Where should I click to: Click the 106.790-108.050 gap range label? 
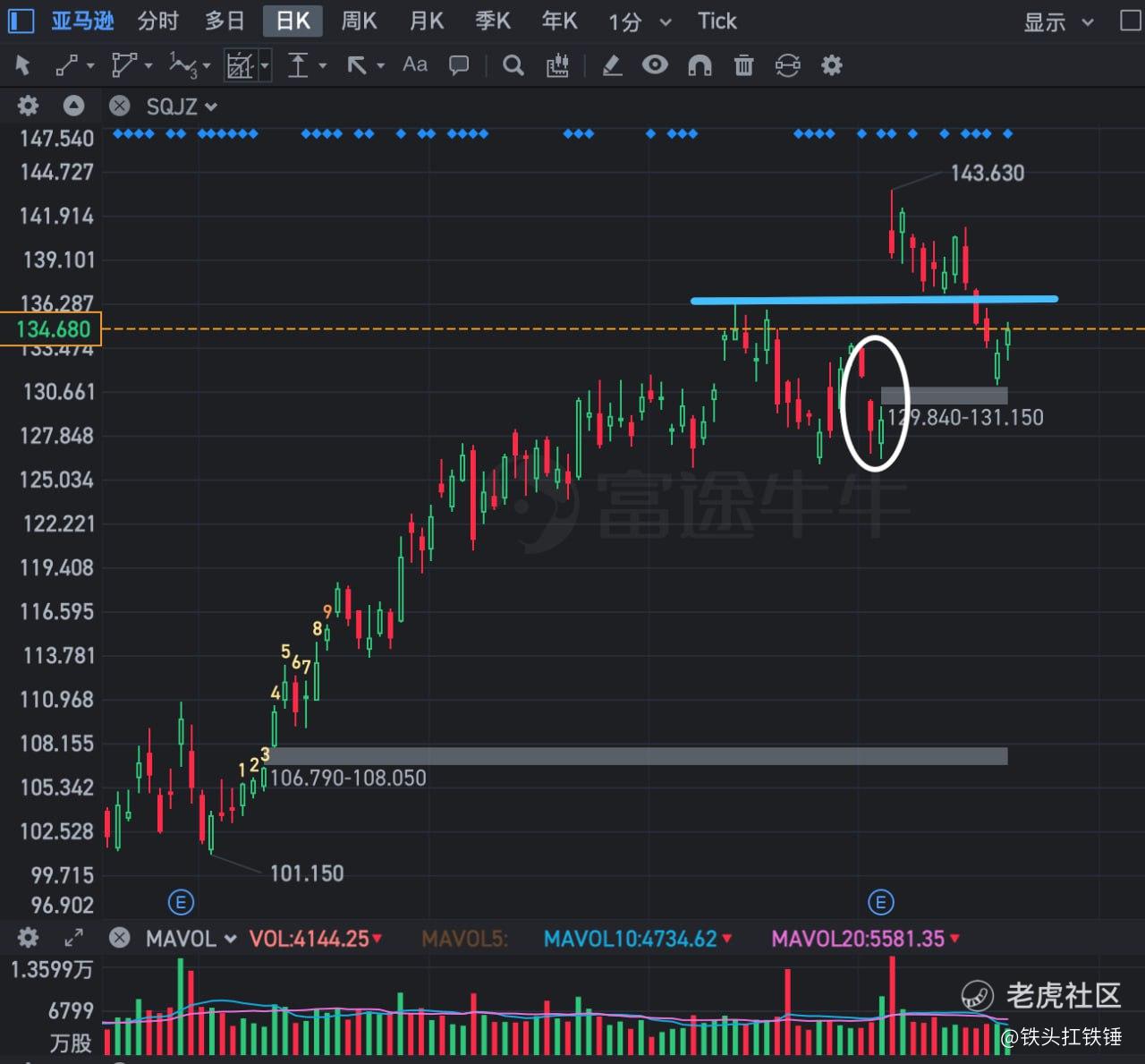coord(348,778)
